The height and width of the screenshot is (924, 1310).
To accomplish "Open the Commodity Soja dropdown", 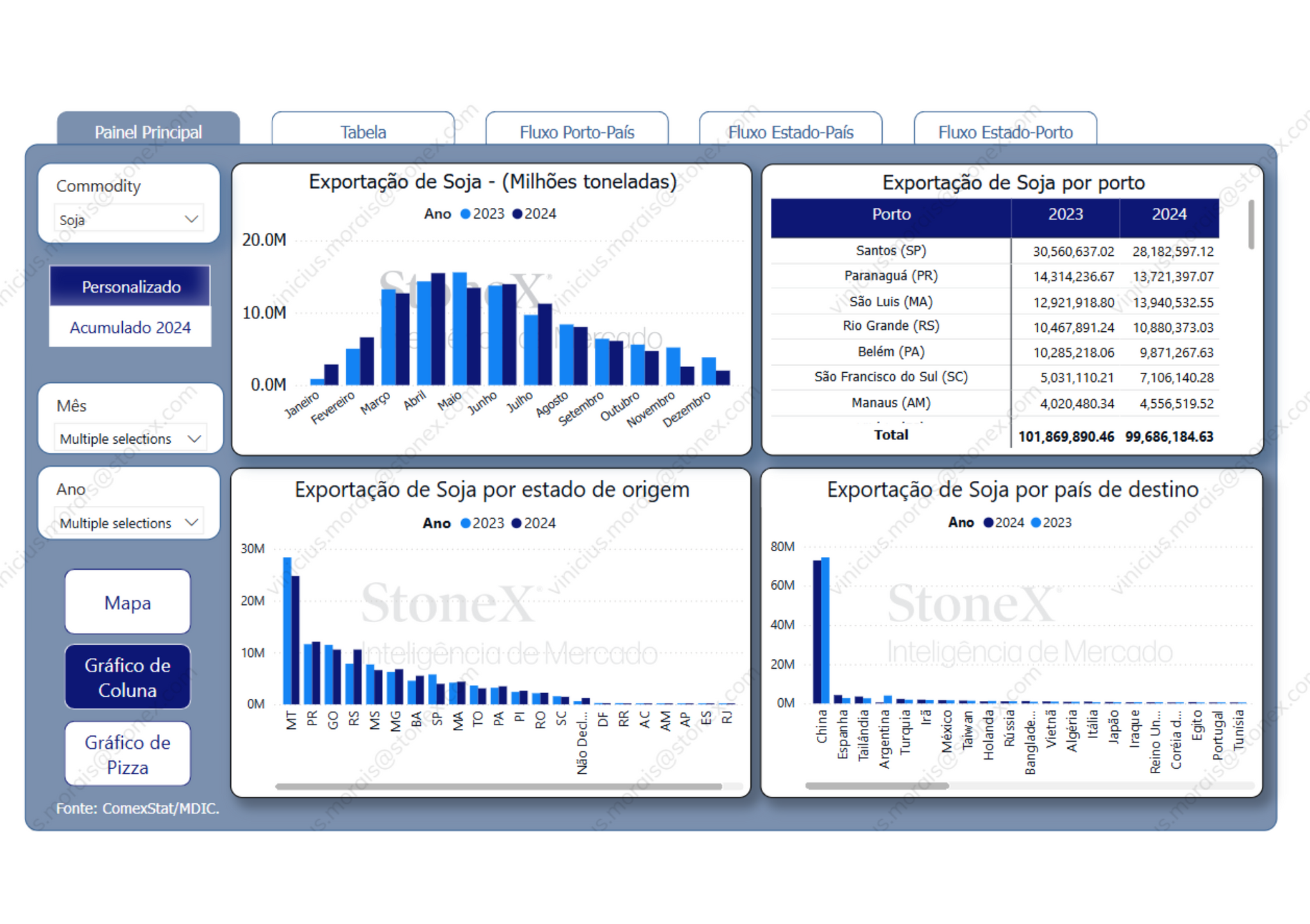I will 129,219.
